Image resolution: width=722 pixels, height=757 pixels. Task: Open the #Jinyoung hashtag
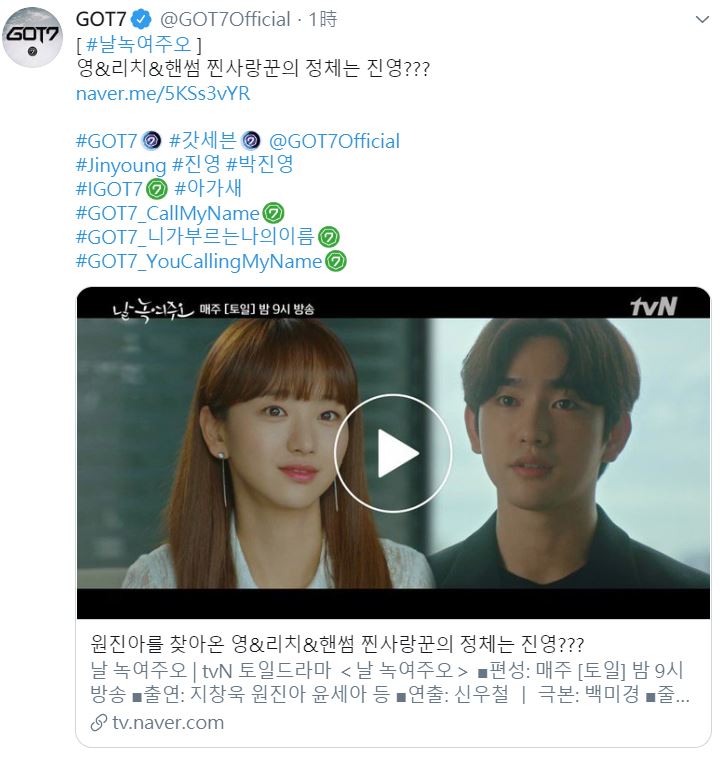pos(121,165)
